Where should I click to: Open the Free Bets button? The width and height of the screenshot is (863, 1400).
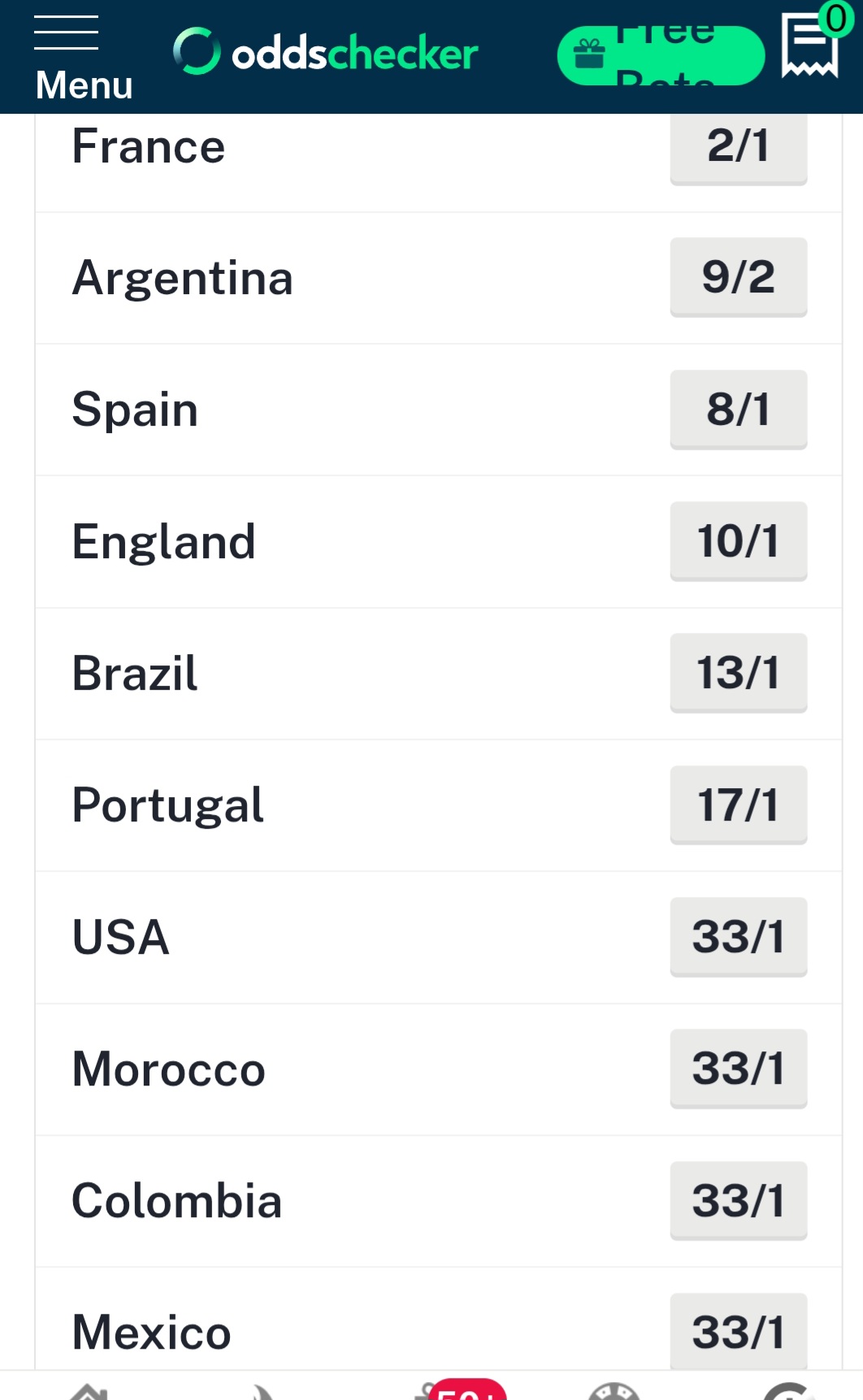[661, 55]
